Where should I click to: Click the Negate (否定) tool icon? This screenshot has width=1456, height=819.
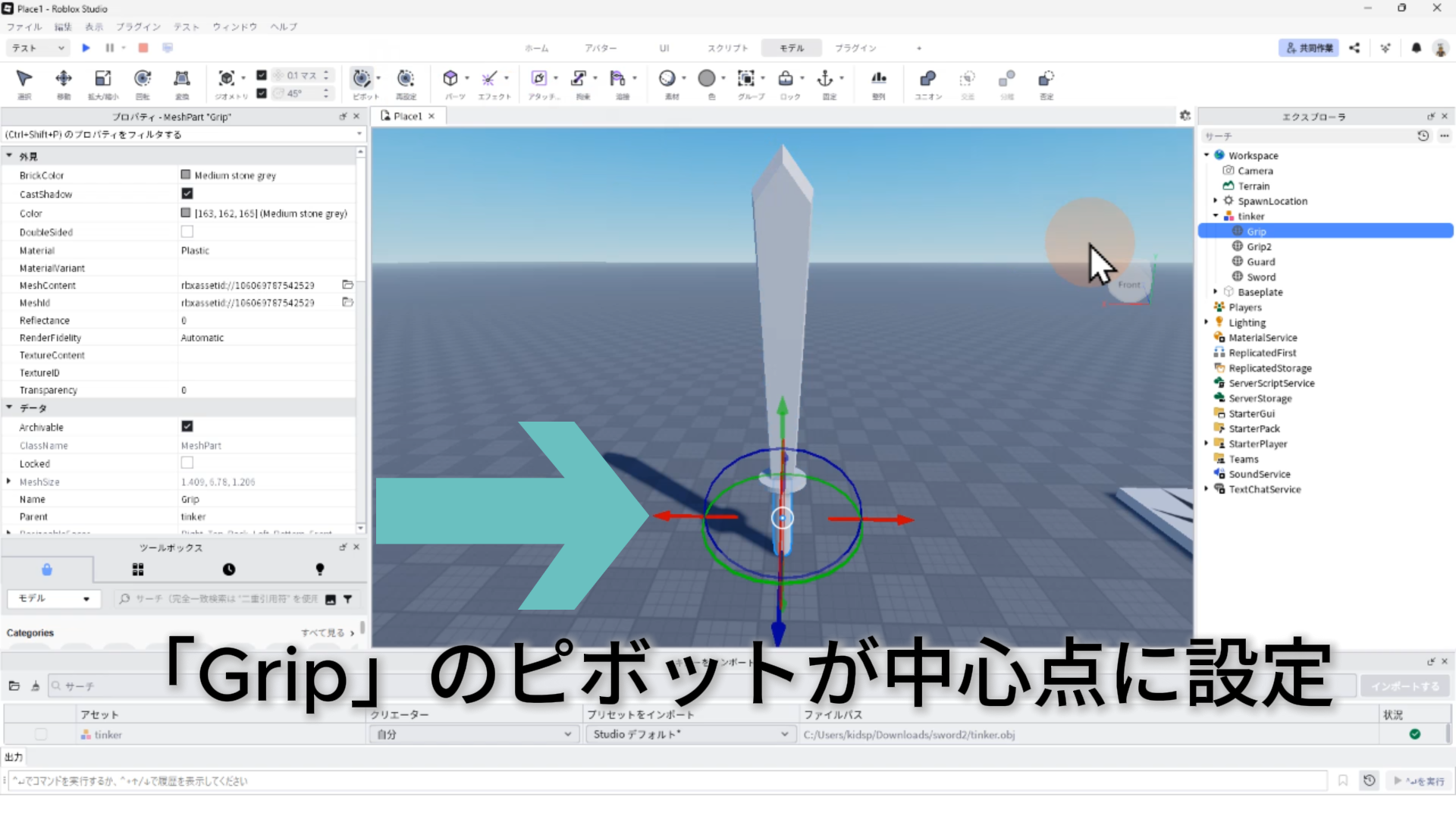point(1046,79)
